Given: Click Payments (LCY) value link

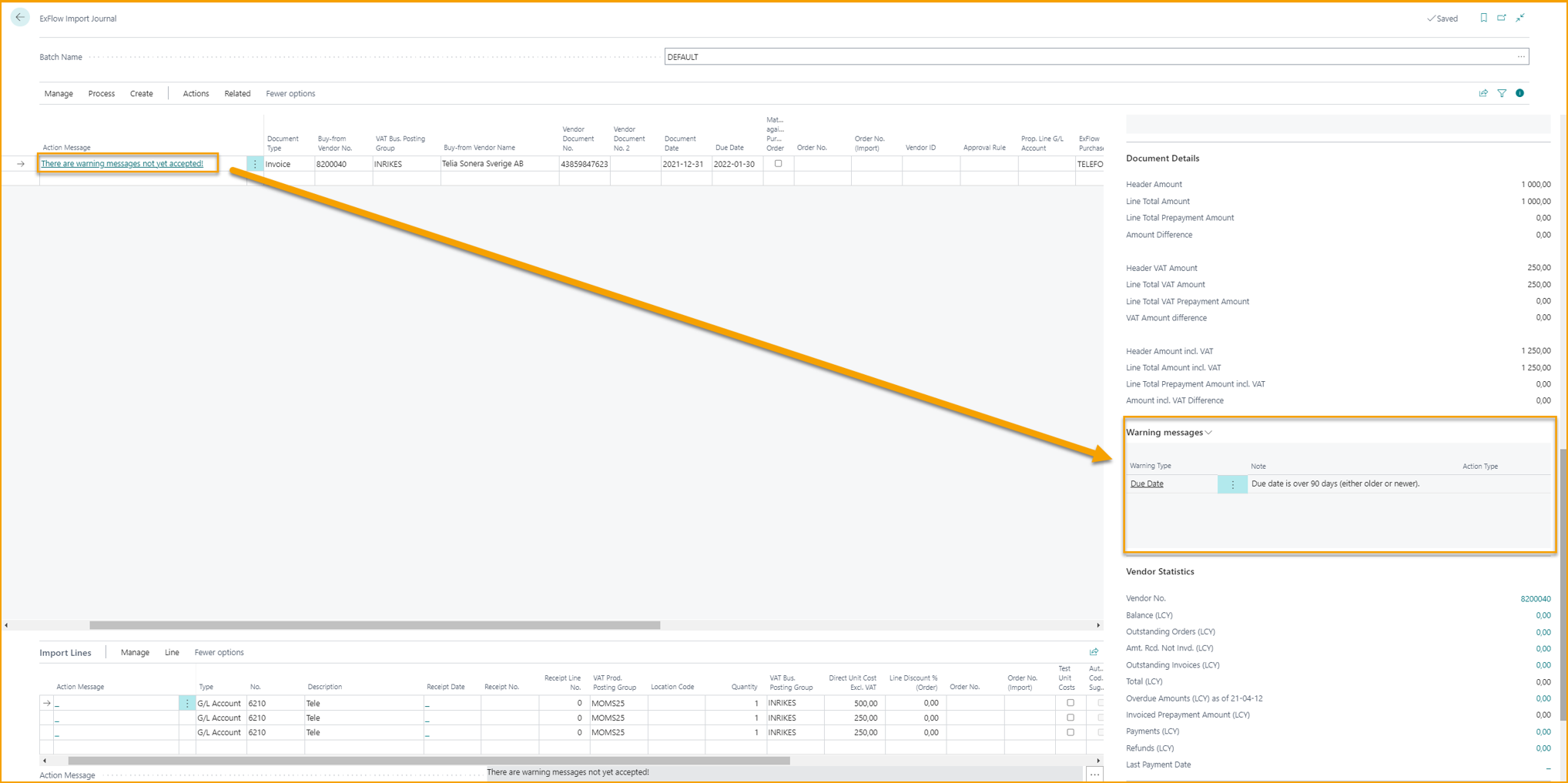Looking at the screenshot, I should 1543,731.
